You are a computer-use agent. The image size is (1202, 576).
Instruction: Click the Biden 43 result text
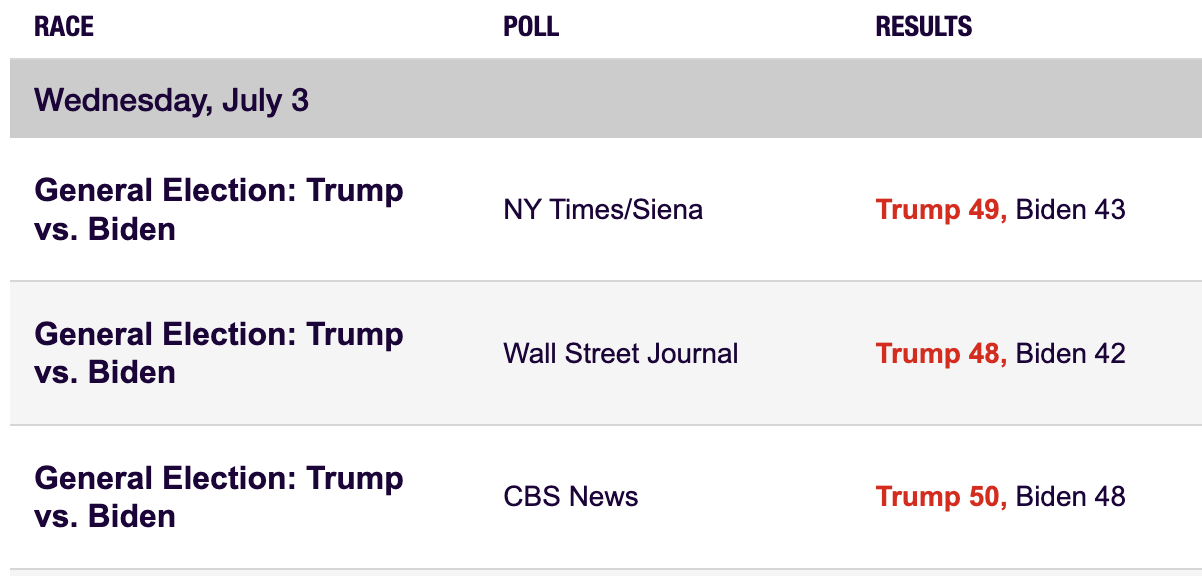pos(1070,210)
